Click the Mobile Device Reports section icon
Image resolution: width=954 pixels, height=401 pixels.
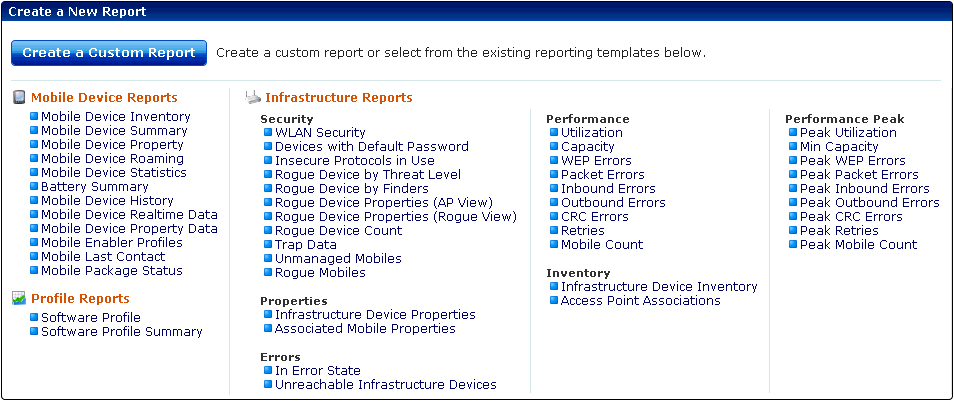click(x=19, y=97)
